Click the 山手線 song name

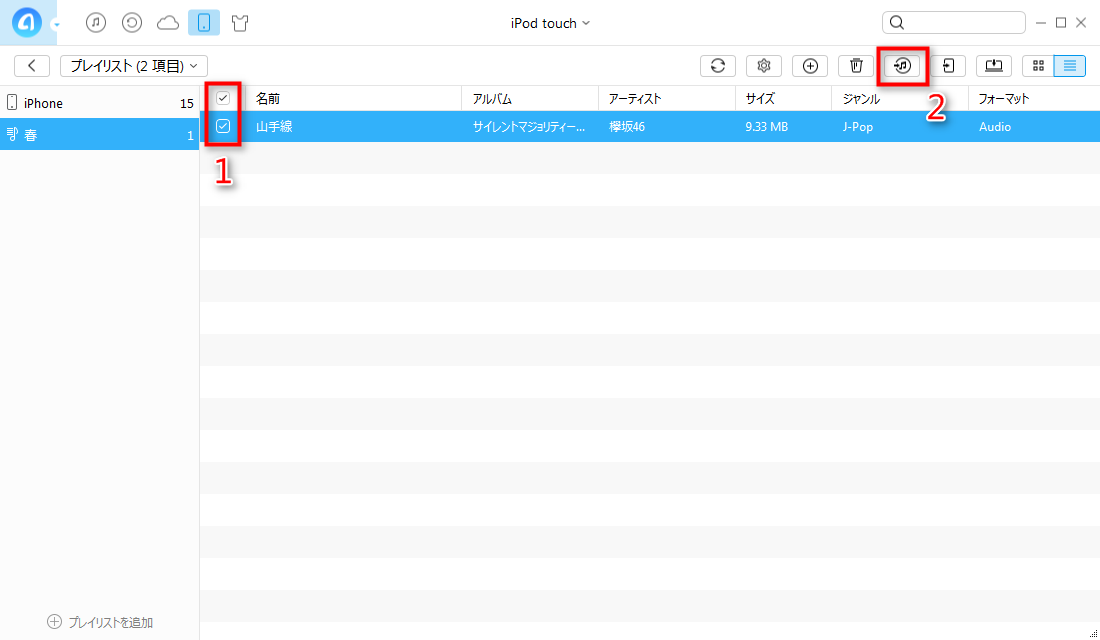coord(274,126)
